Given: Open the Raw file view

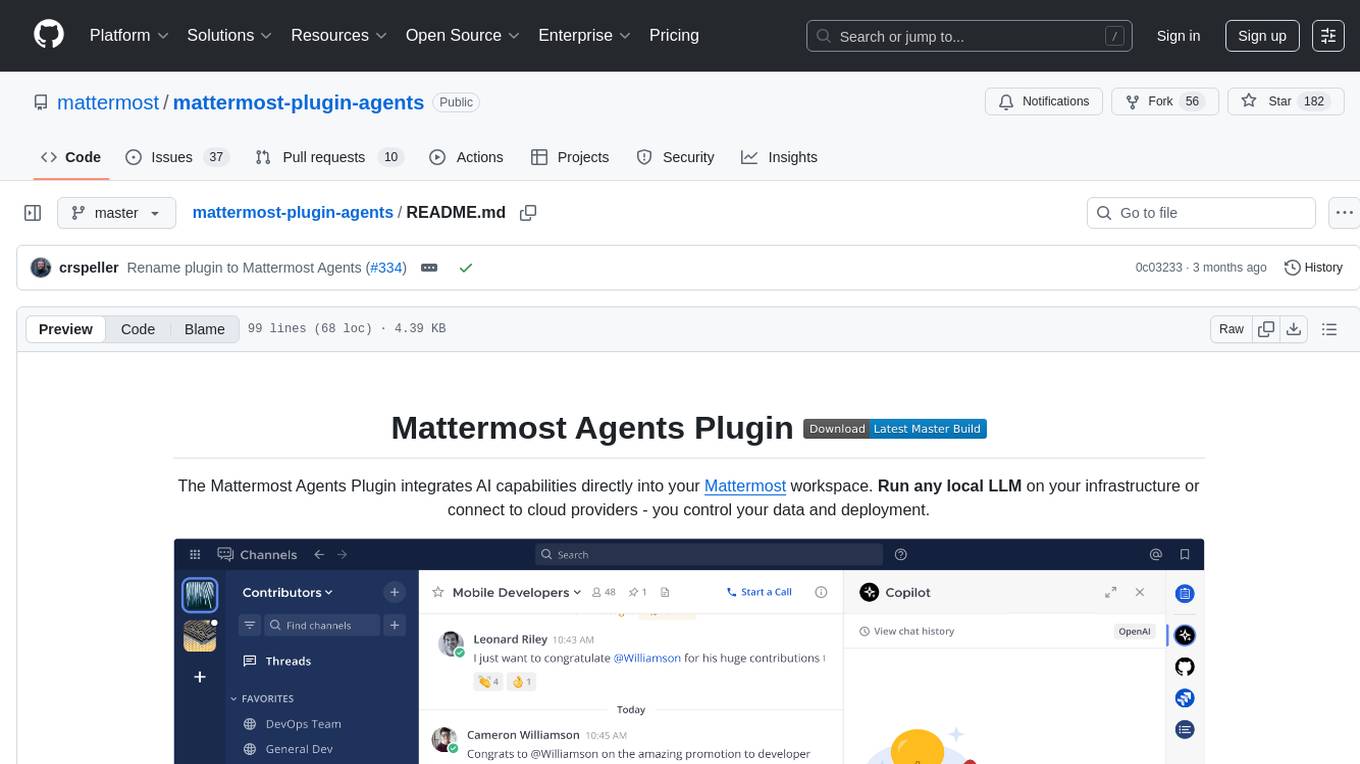Looking at the screenshot, I should (x=1231, y=329).
